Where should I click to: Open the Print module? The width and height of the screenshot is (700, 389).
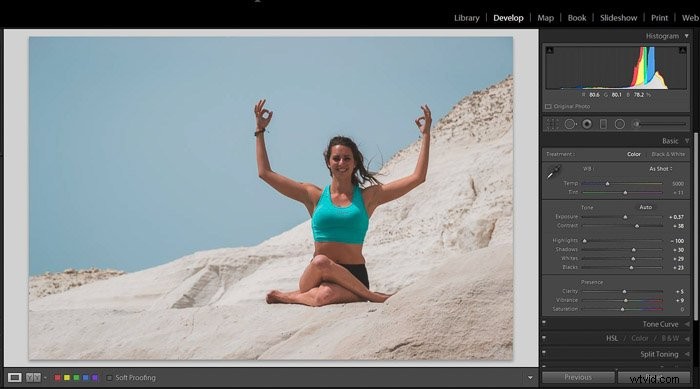click(659, 18)
